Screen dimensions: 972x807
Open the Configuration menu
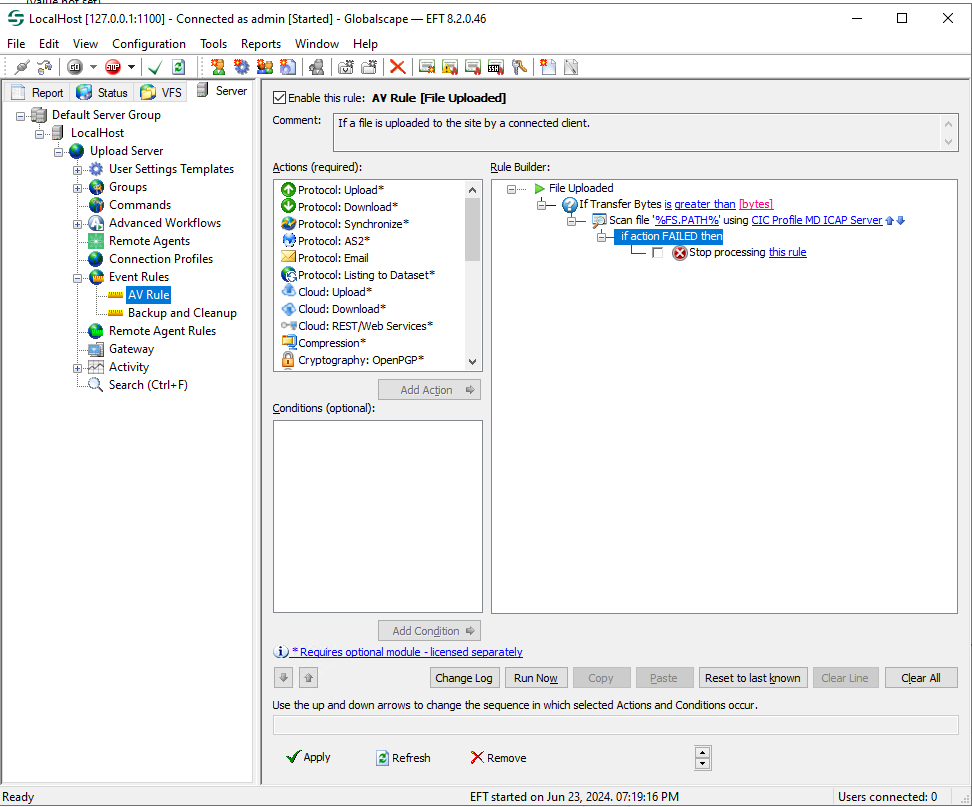pos(149,44)
